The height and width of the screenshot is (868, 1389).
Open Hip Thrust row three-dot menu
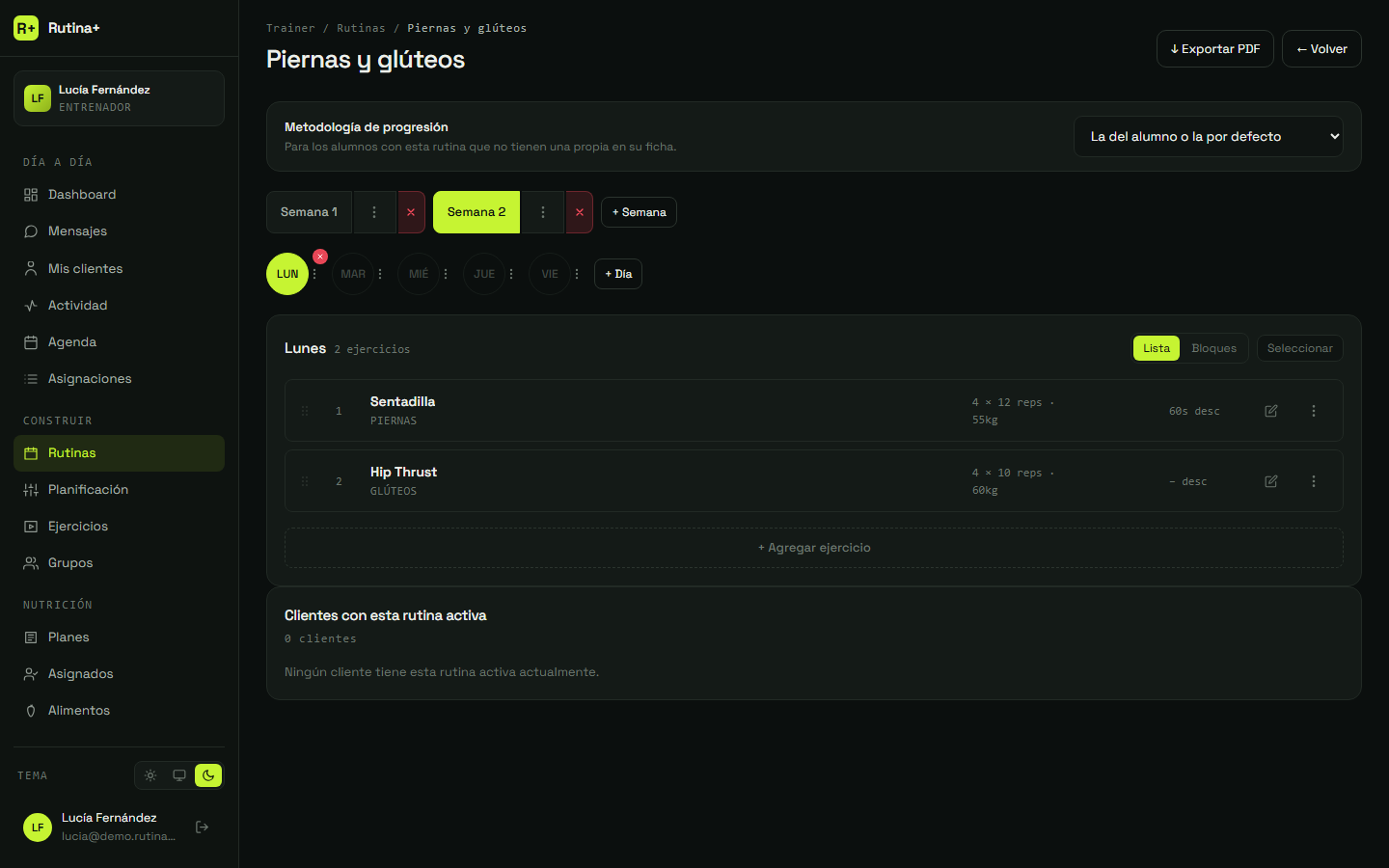pos(1314,481)
